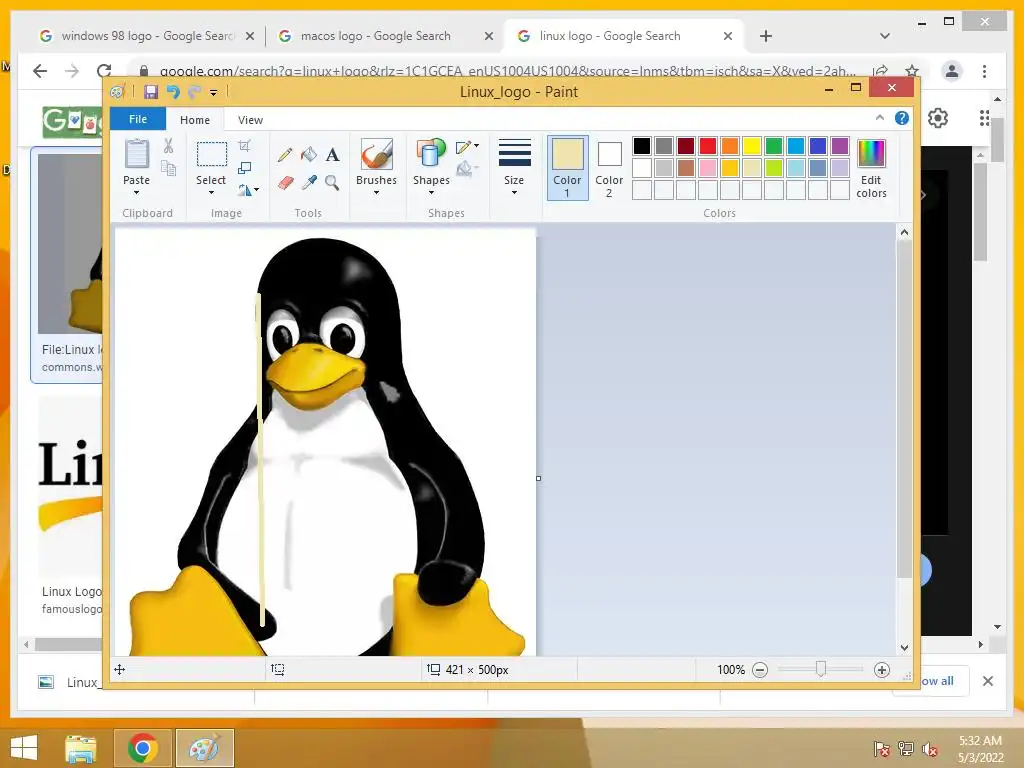
Task: Pick the black color swatch
Action: pos(642,146)
